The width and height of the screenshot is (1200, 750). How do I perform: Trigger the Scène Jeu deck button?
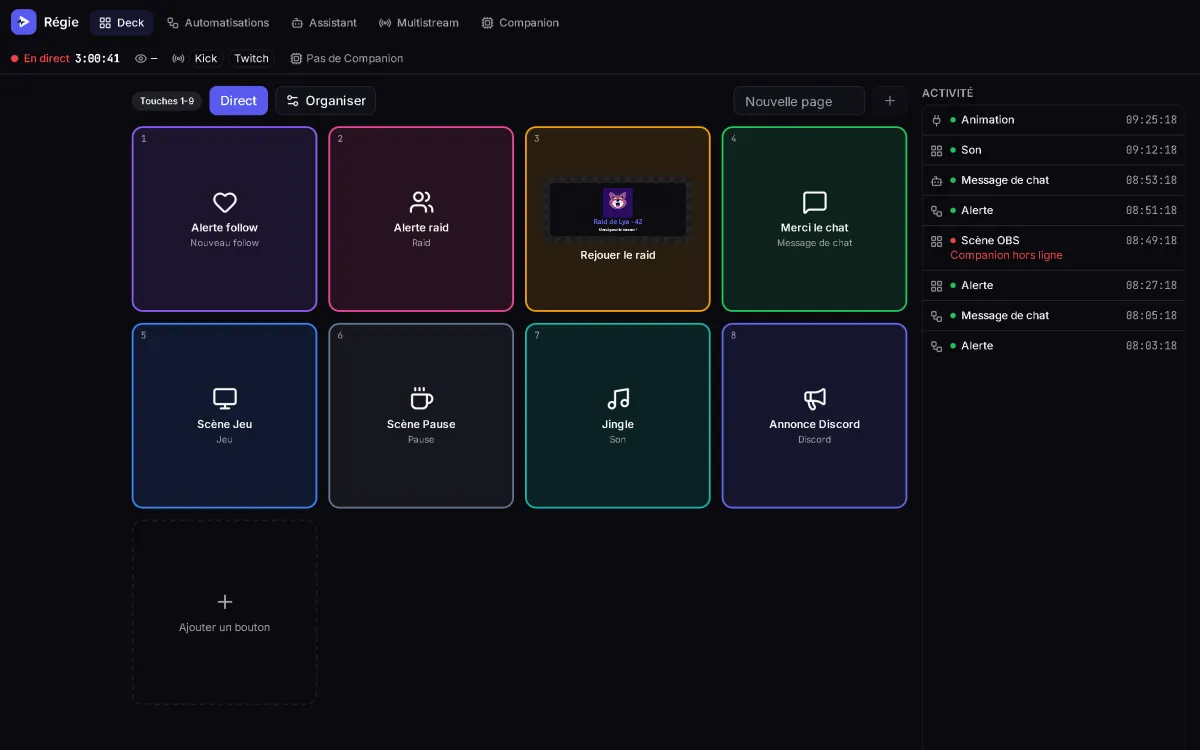[x=225, y=416]
